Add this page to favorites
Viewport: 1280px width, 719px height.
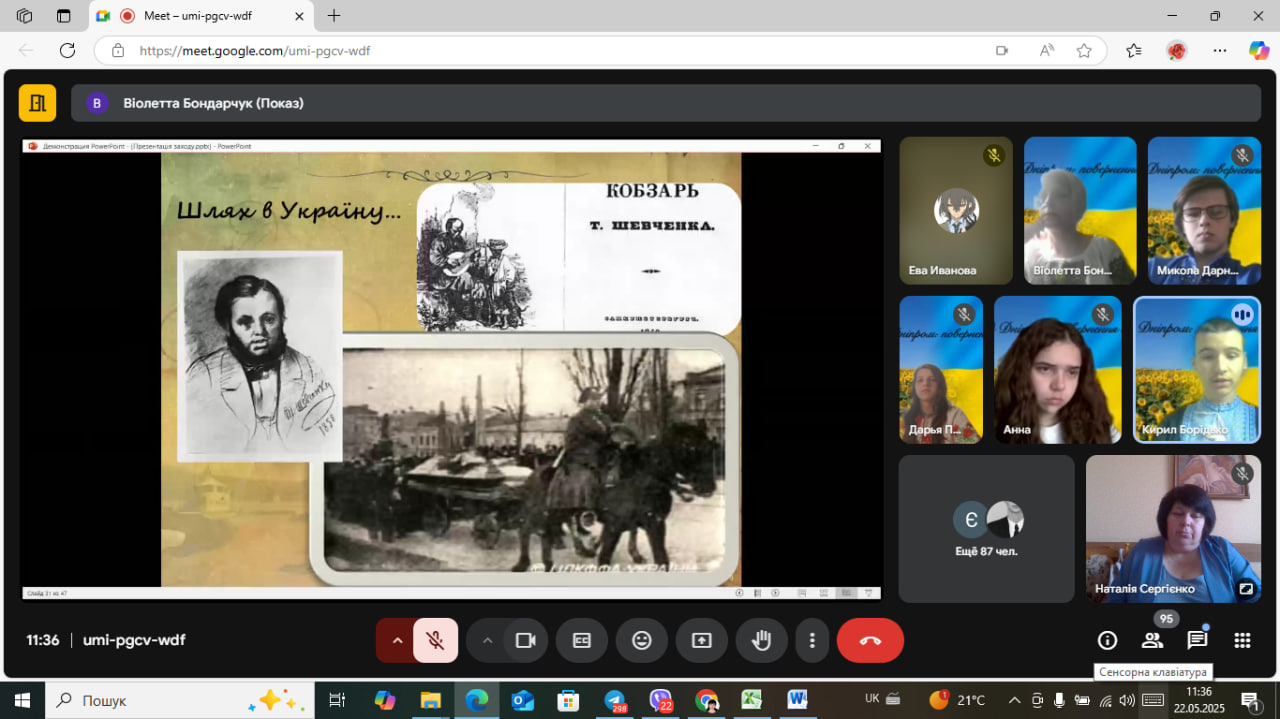[x=1084, y=50]
